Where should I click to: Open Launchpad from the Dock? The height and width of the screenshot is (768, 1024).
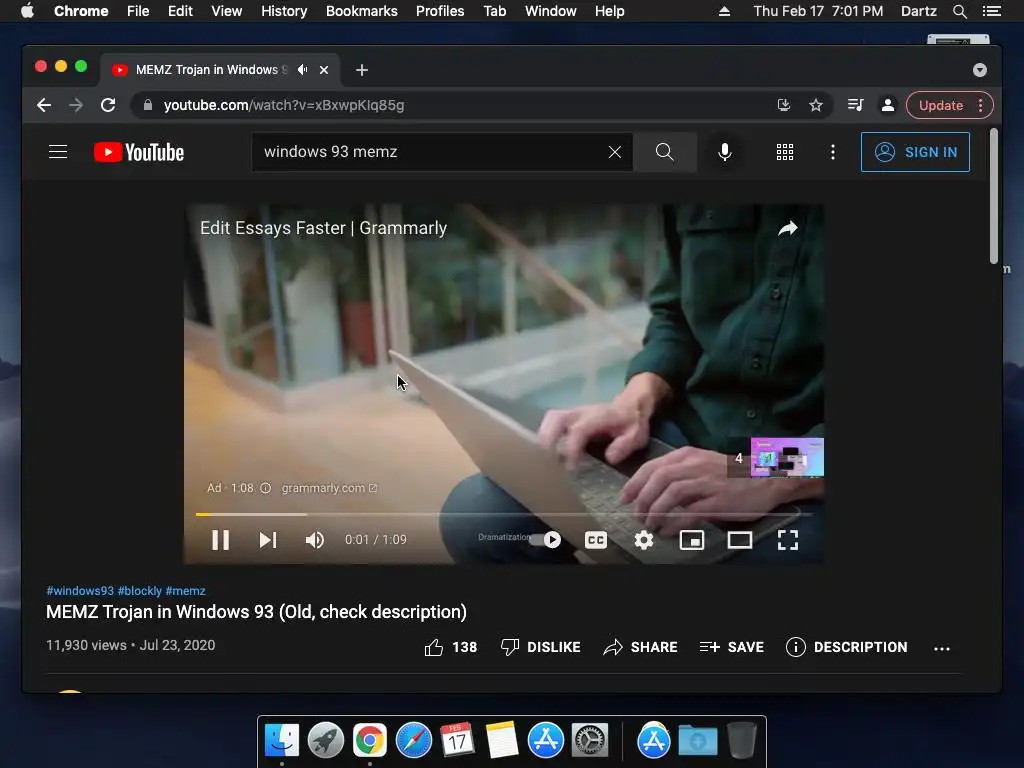(326, 741)
